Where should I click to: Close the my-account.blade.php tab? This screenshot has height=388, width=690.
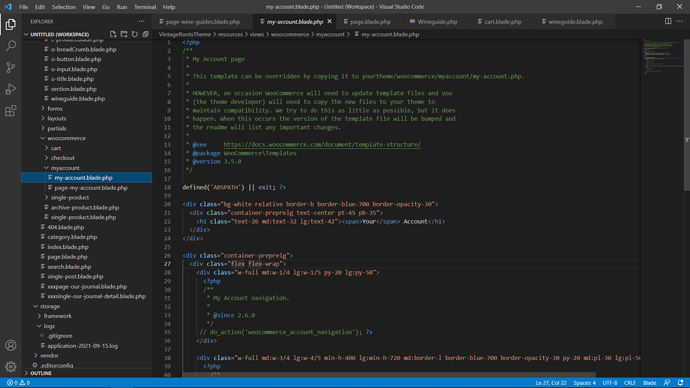(x=329, y=21)
